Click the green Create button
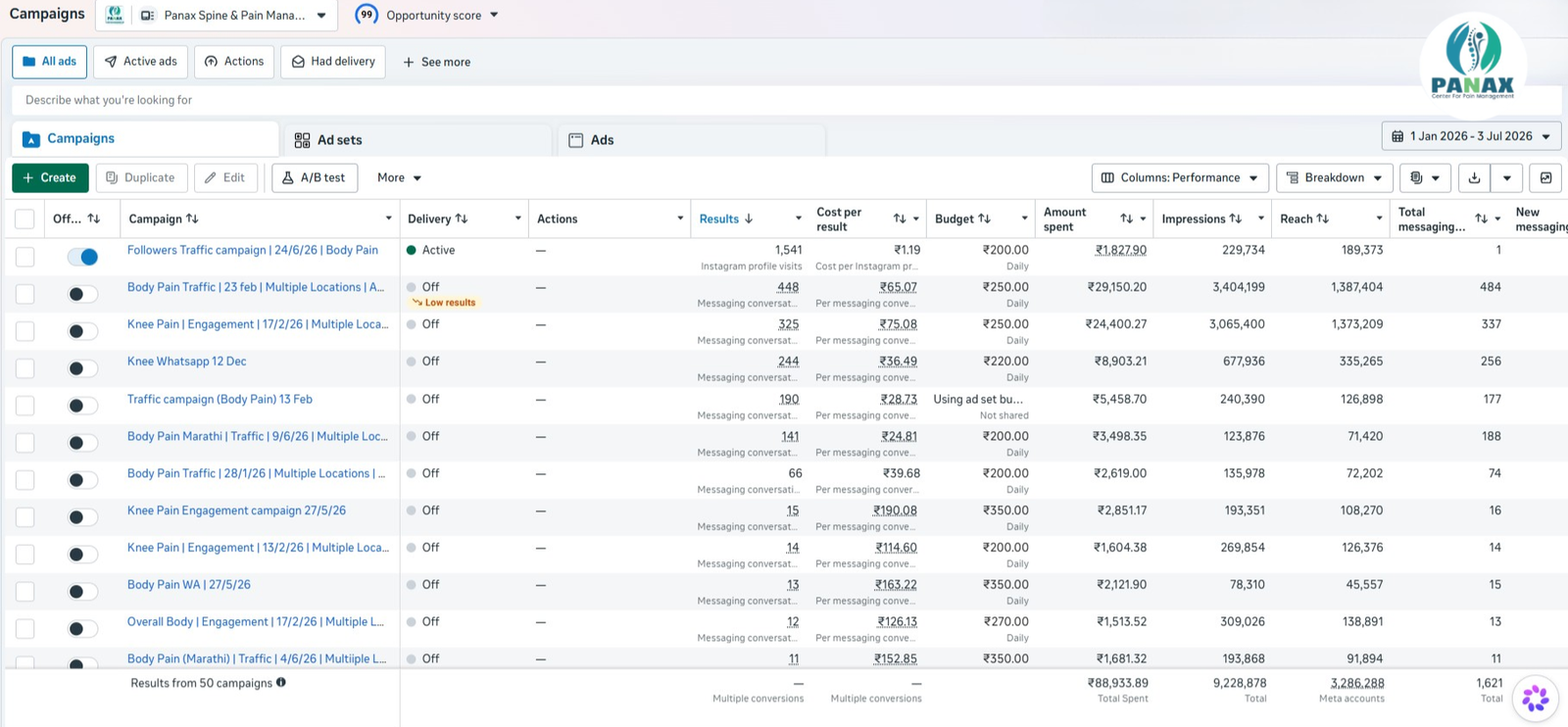 50,177
